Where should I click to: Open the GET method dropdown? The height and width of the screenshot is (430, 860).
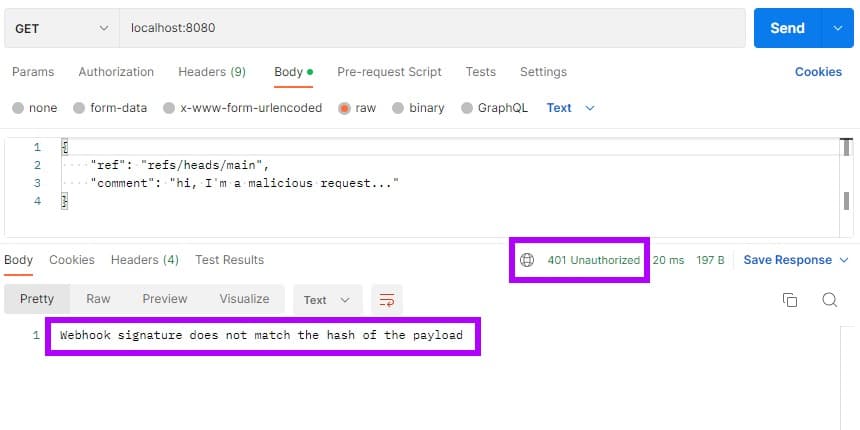61,28
